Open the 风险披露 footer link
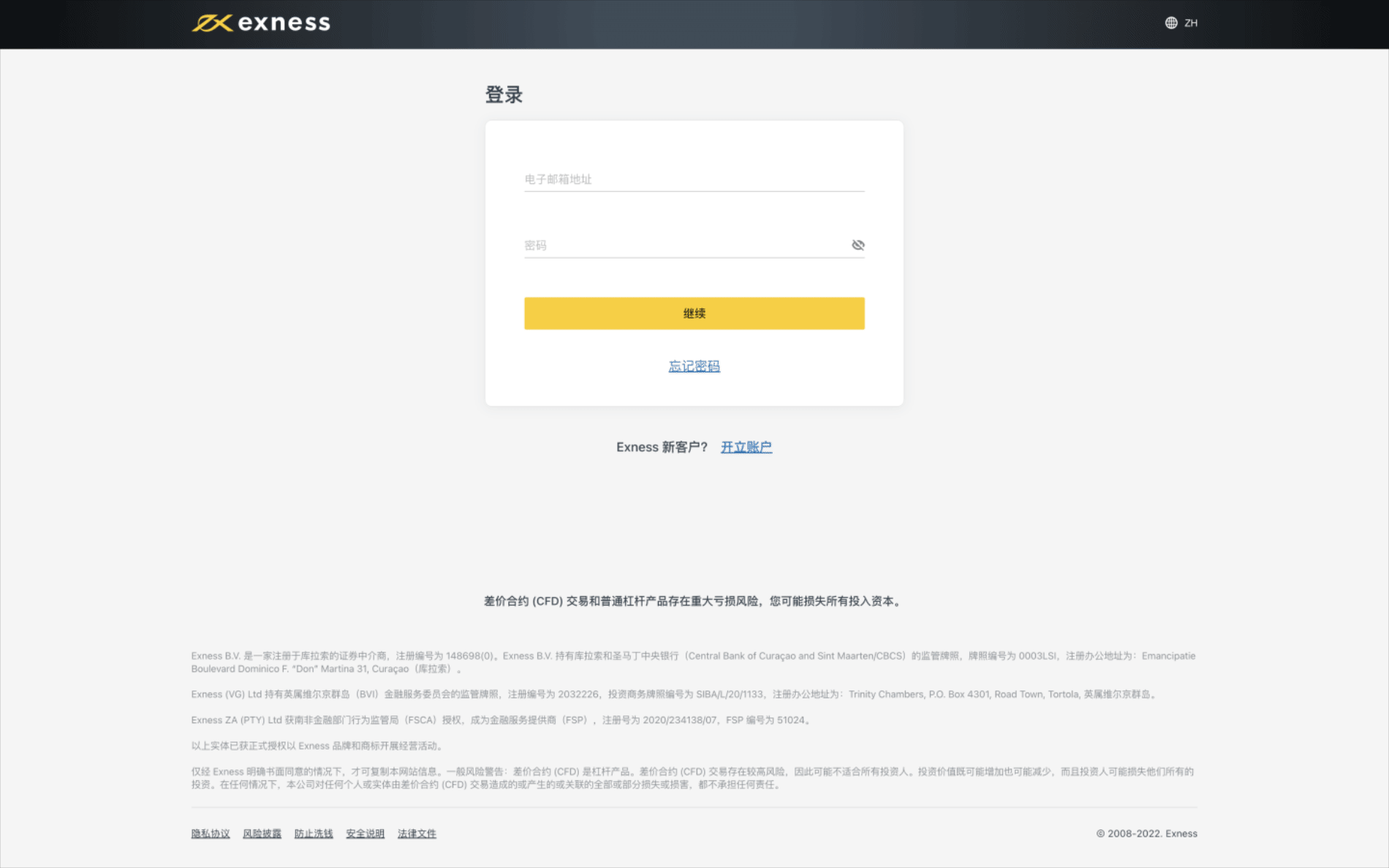 [262, 834]
